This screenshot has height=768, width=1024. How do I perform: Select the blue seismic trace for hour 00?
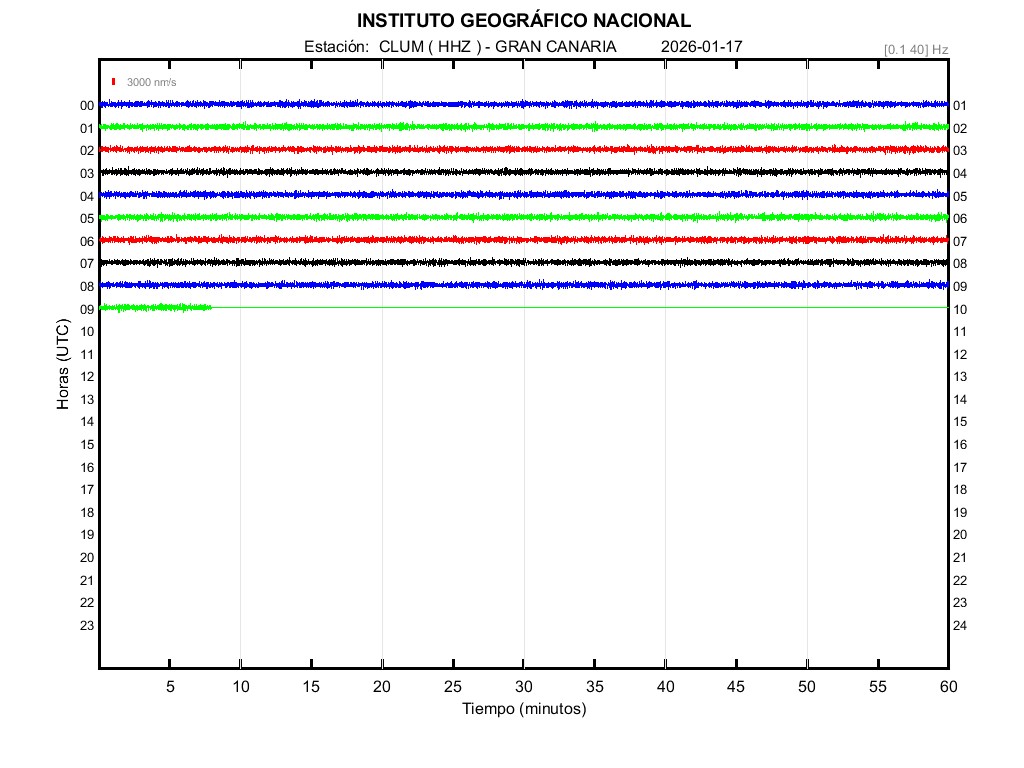tap(523, 104)
